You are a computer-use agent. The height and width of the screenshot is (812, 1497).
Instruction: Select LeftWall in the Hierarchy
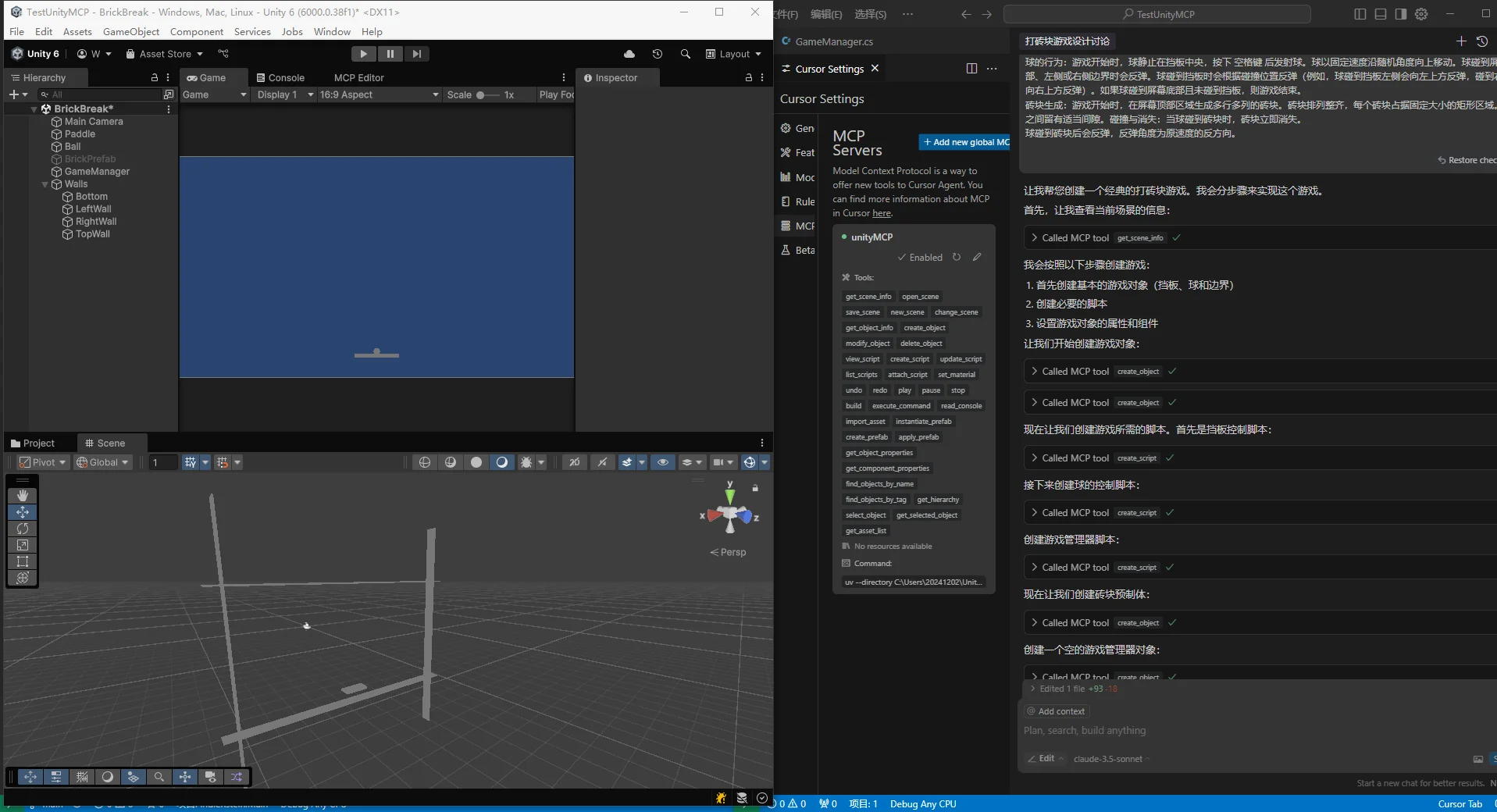[93, 209]
